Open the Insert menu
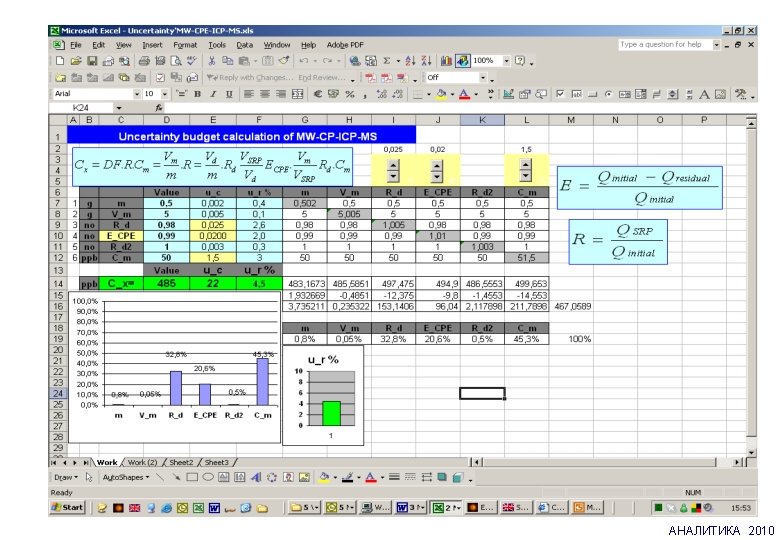 pyautogui.click(x=152, y=45)
